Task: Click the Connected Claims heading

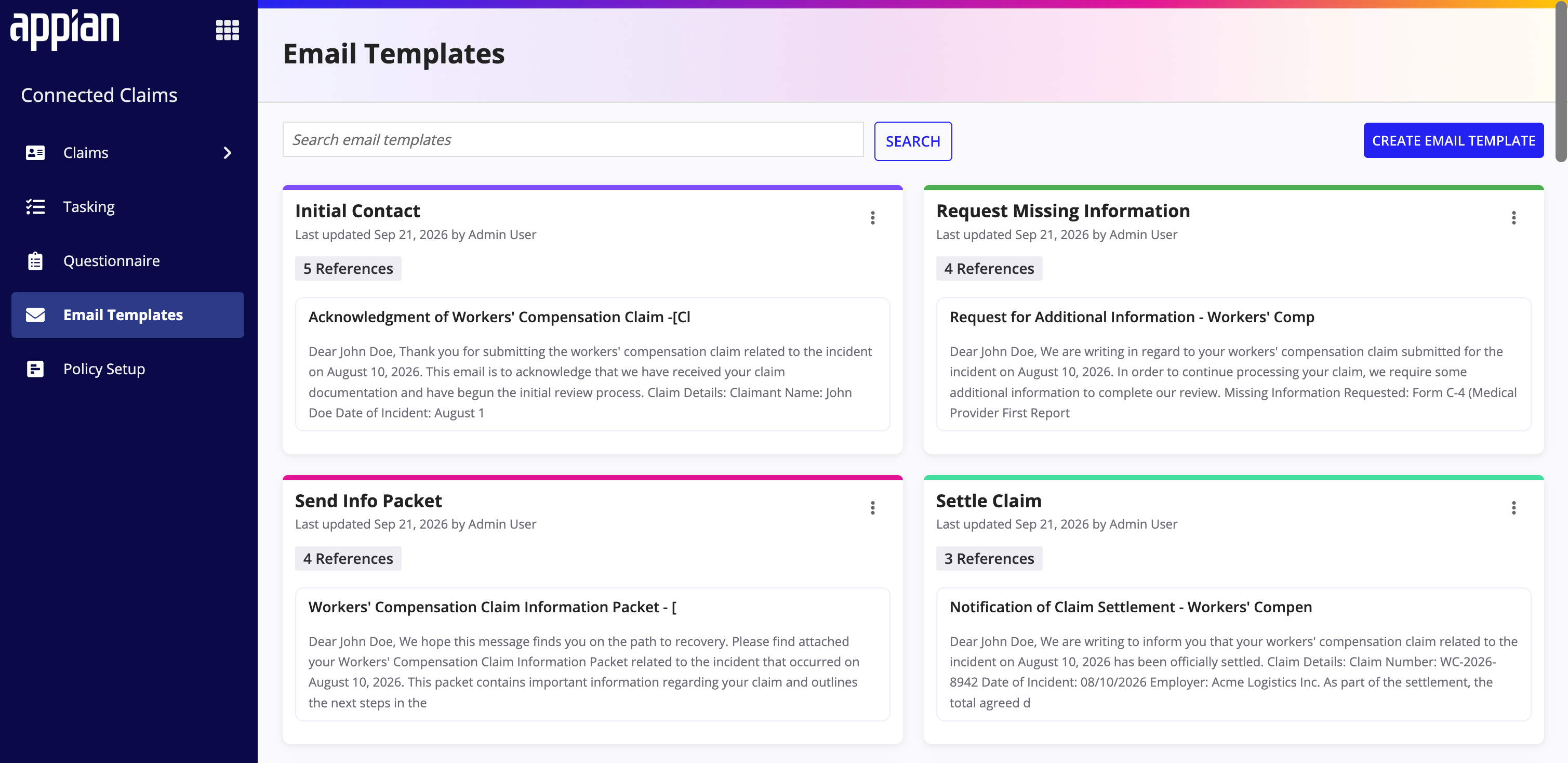Action: tap(99, 95)
